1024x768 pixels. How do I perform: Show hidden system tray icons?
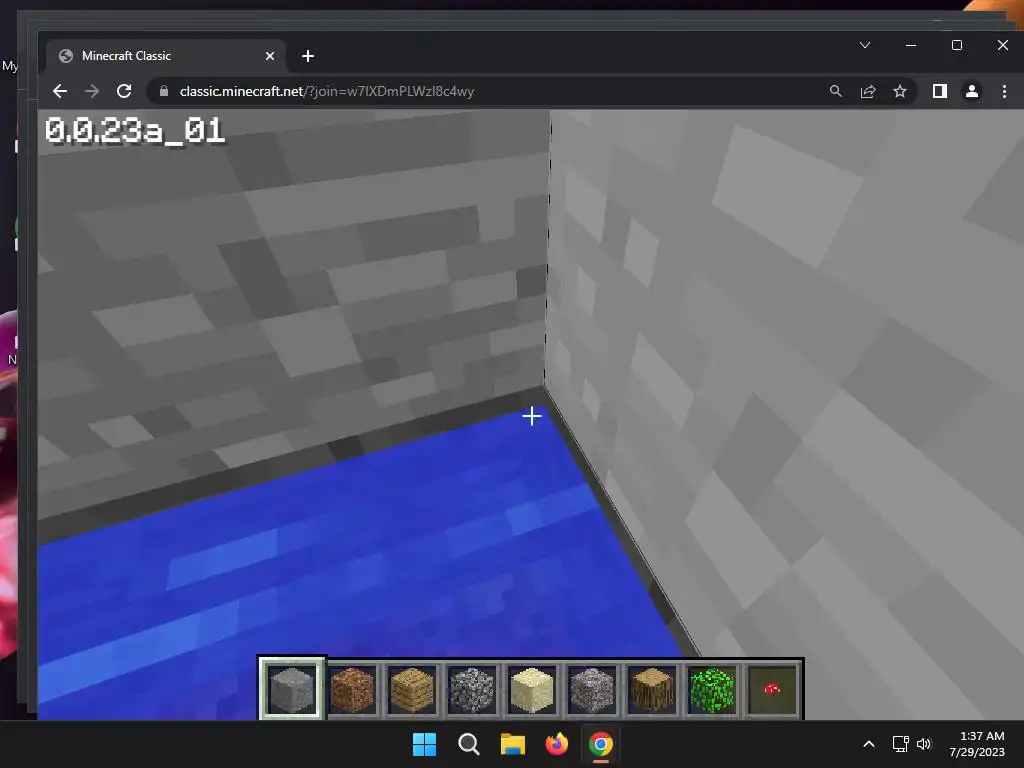tap(869, 744)
